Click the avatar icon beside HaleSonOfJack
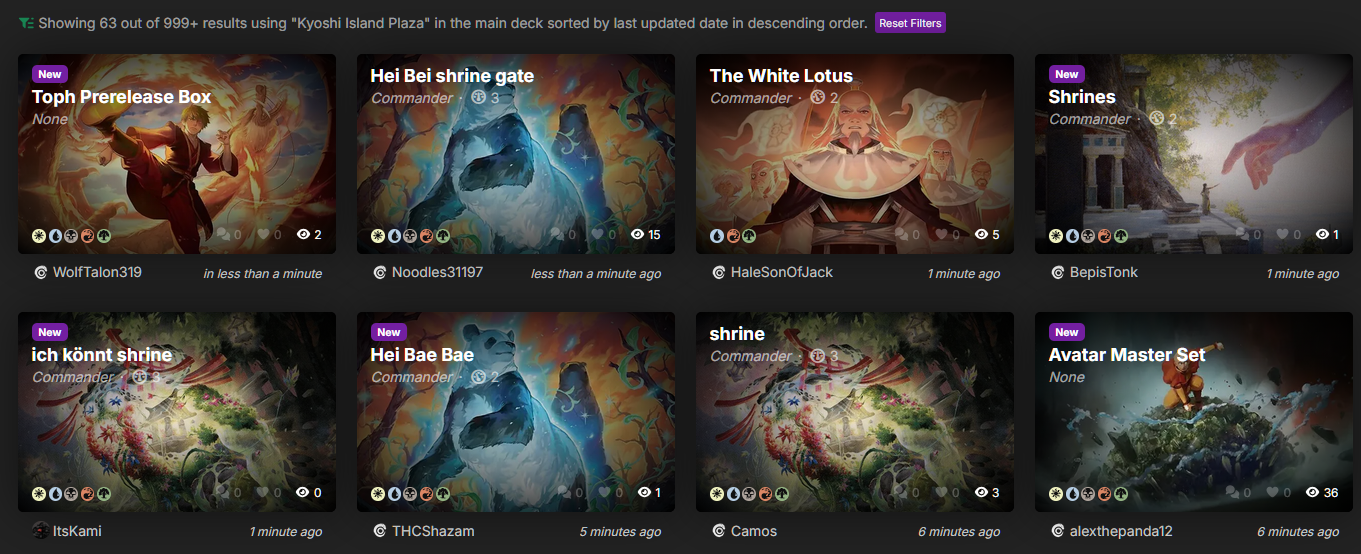This screenshot has height=554, width=1361. point(718,272)
